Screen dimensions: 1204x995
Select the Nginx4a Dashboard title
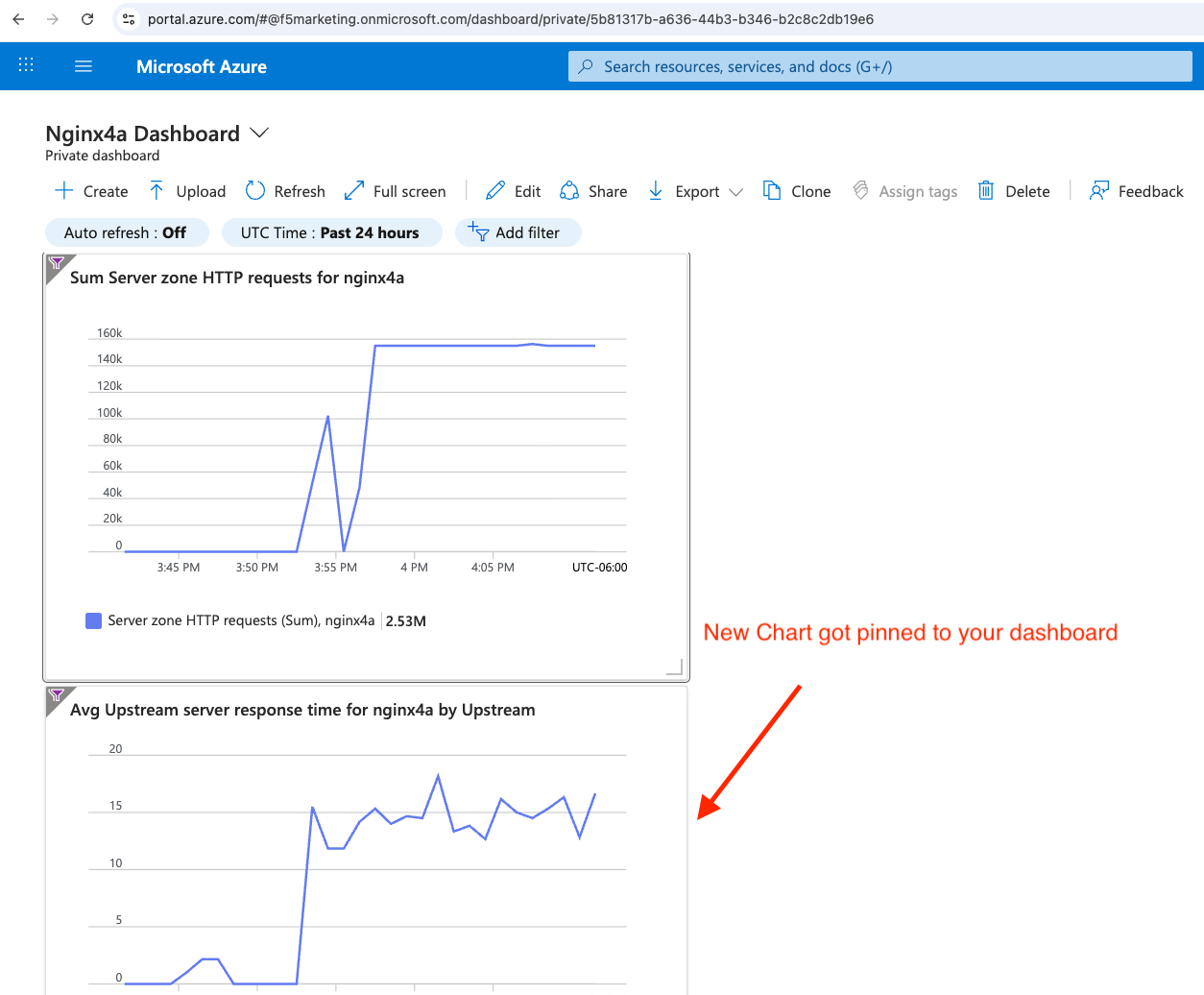pos(143,133)
